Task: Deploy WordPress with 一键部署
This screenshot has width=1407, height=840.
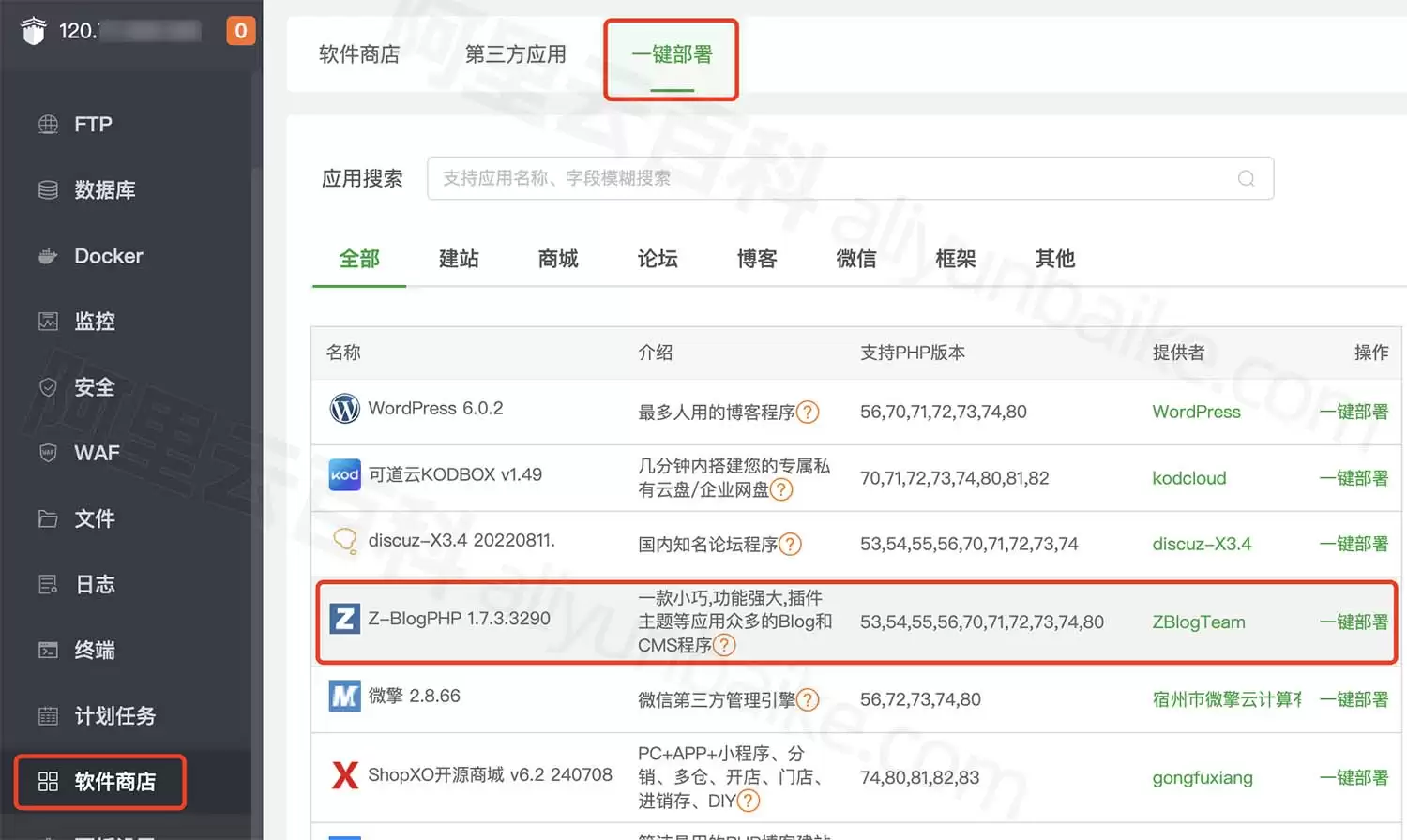Action: (x=1354, y=412)
